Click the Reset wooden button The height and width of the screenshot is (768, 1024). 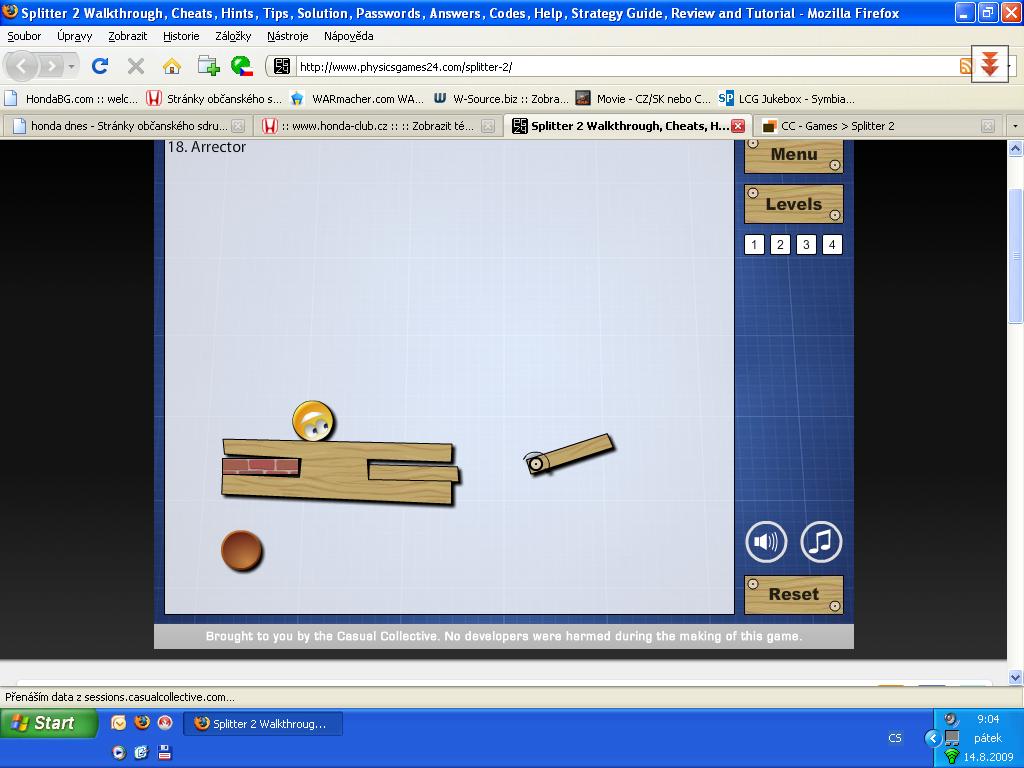pyautogui.click(x=794, y=594)
